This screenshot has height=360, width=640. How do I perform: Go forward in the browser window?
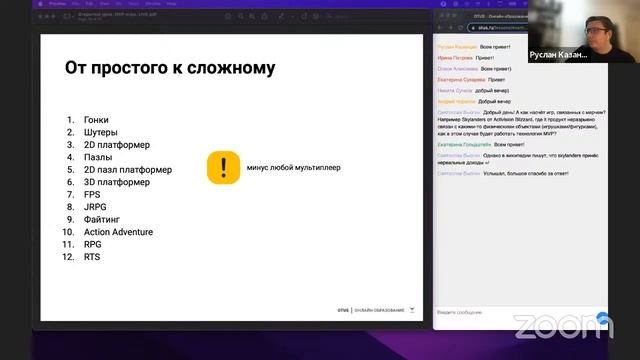[x=450, y=28]
